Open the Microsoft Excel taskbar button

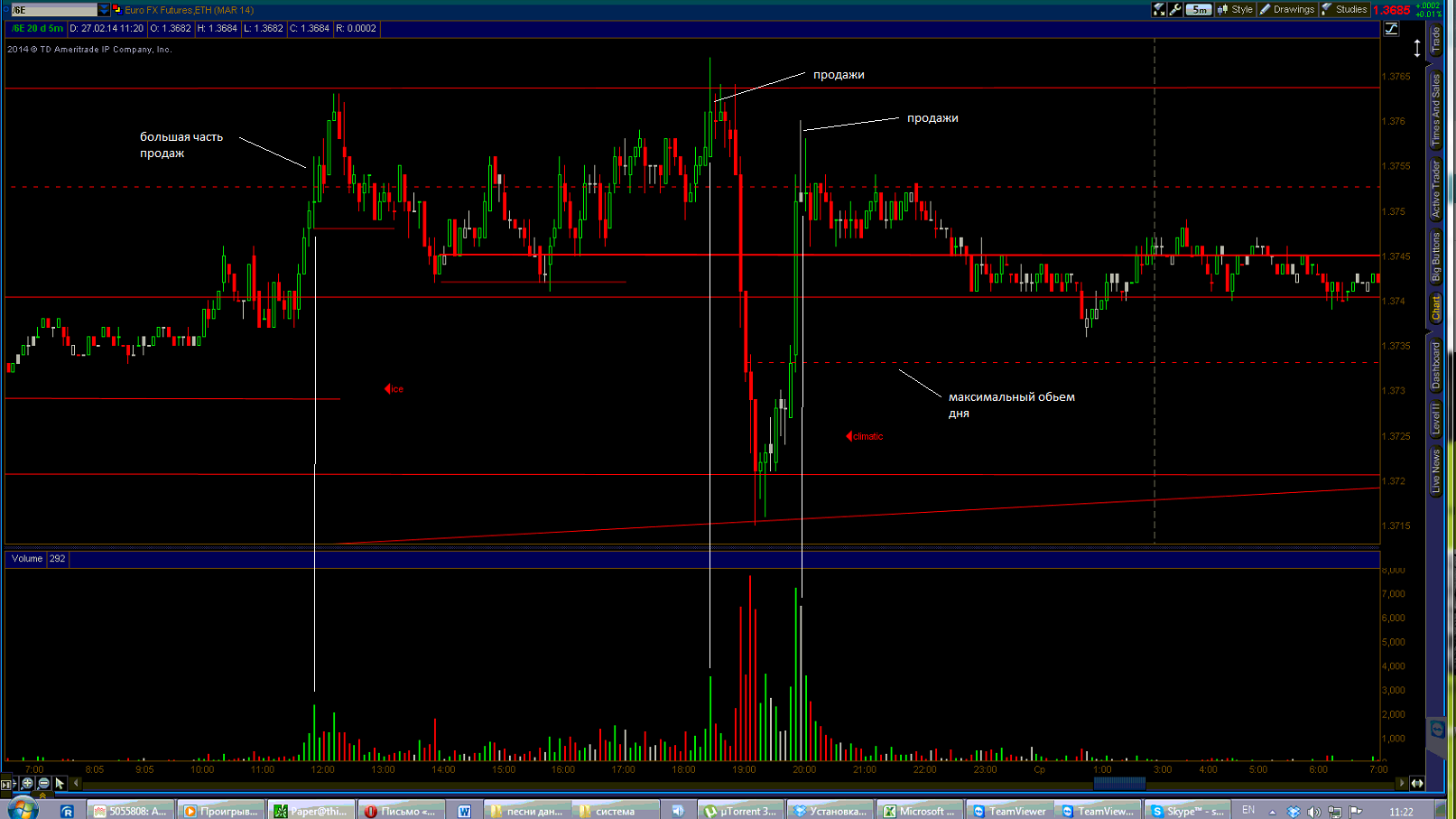point(920,811)
